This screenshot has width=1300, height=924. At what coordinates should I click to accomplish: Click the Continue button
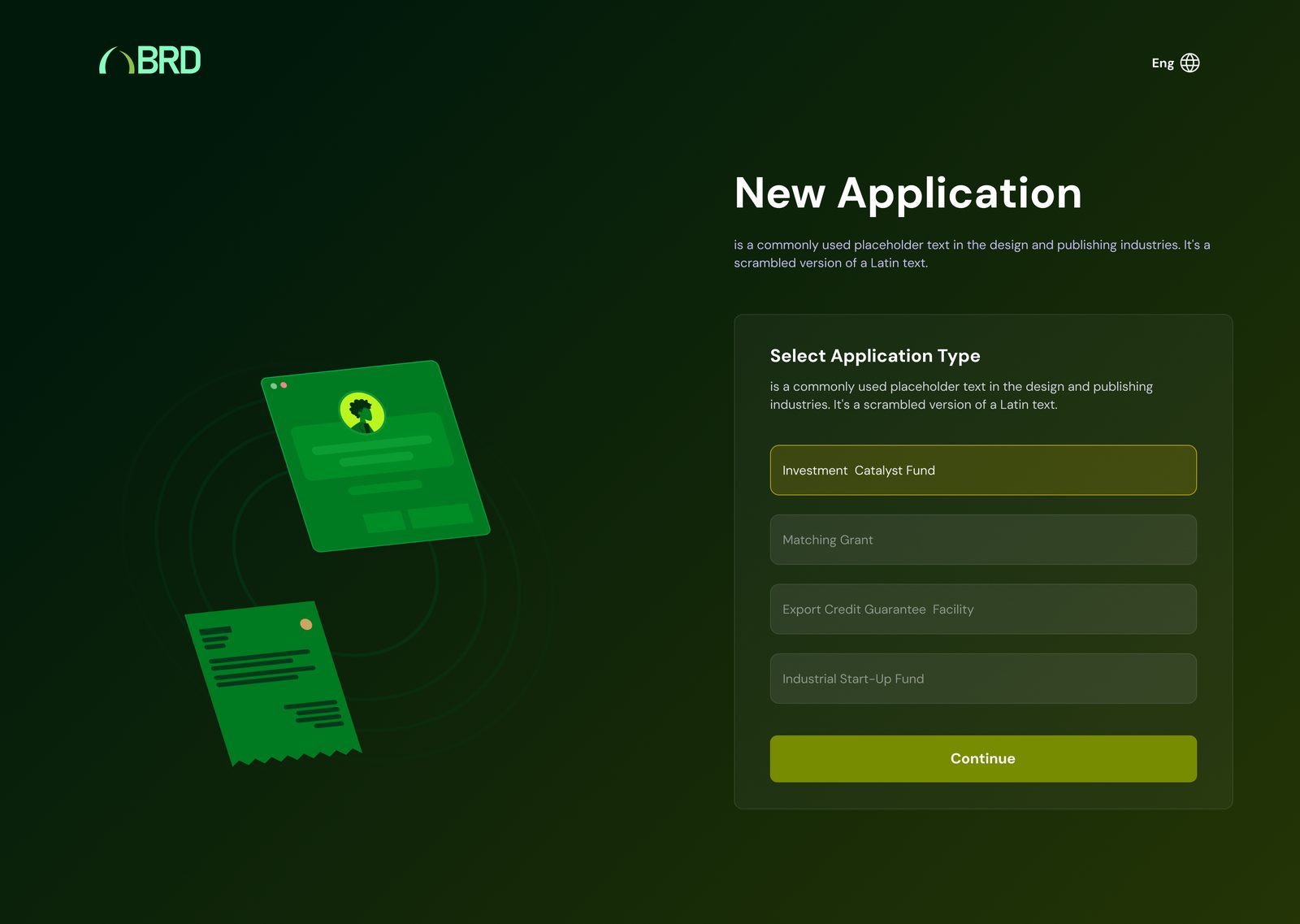(983, 758)
